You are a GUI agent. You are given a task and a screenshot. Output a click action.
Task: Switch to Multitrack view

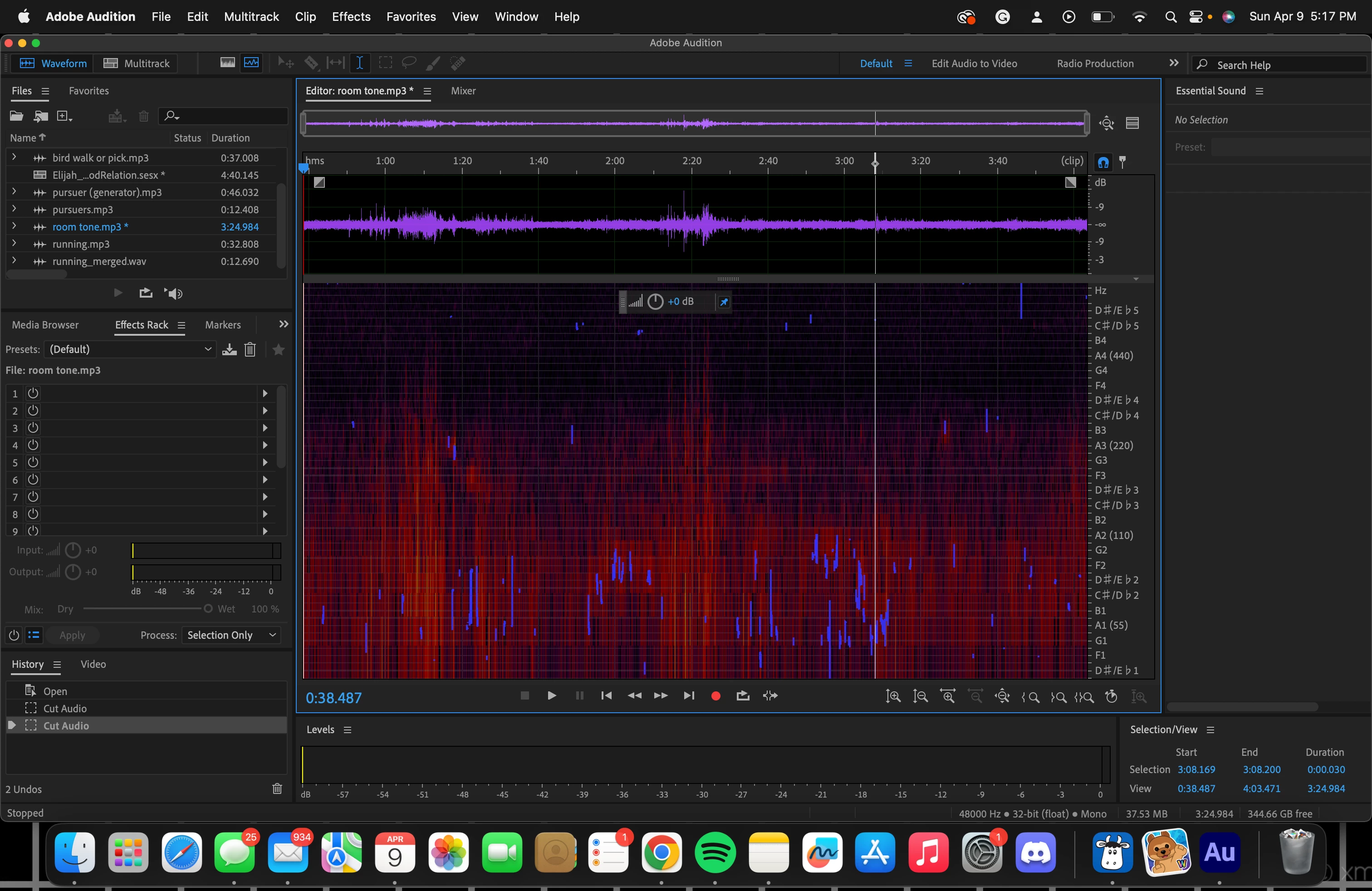tap(137, 64)
